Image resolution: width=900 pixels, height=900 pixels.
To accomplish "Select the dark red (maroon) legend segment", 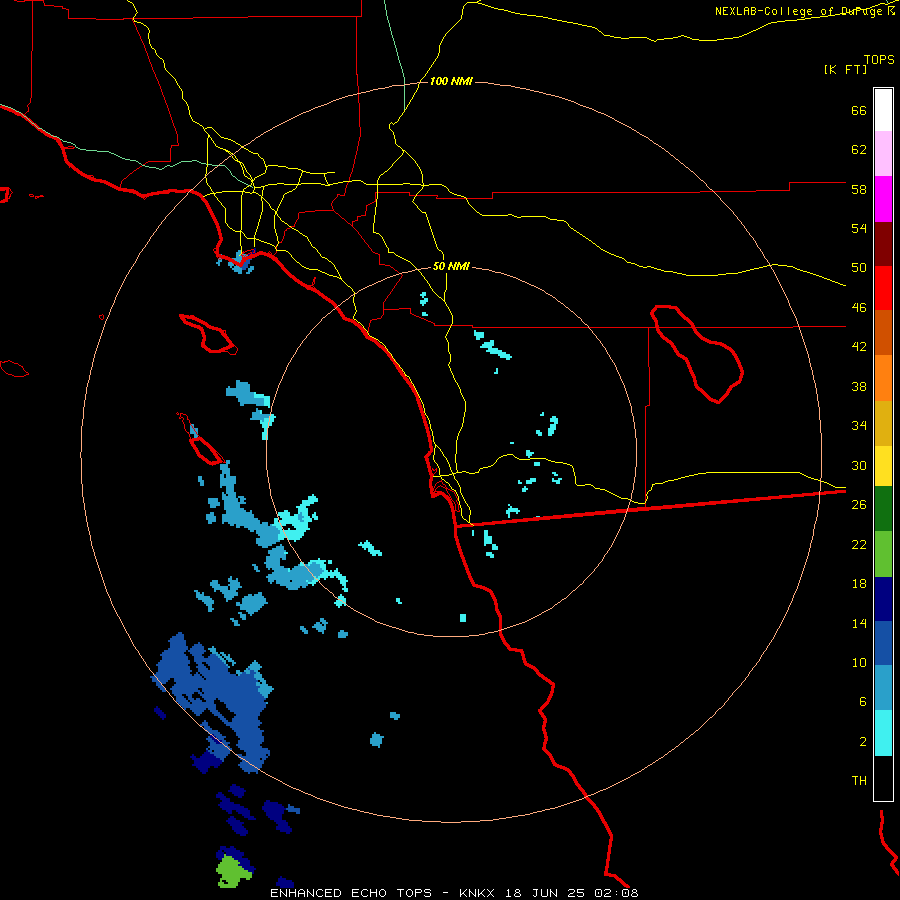I will [883, 245].
